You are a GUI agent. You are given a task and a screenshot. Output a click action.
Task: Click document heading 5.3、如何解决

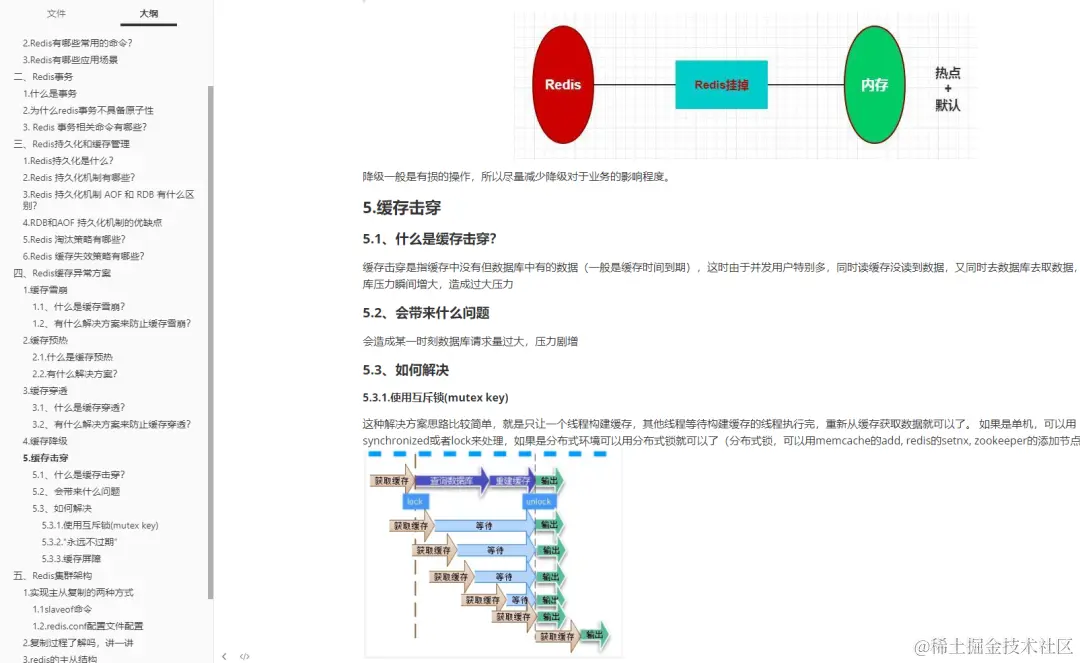406,370
